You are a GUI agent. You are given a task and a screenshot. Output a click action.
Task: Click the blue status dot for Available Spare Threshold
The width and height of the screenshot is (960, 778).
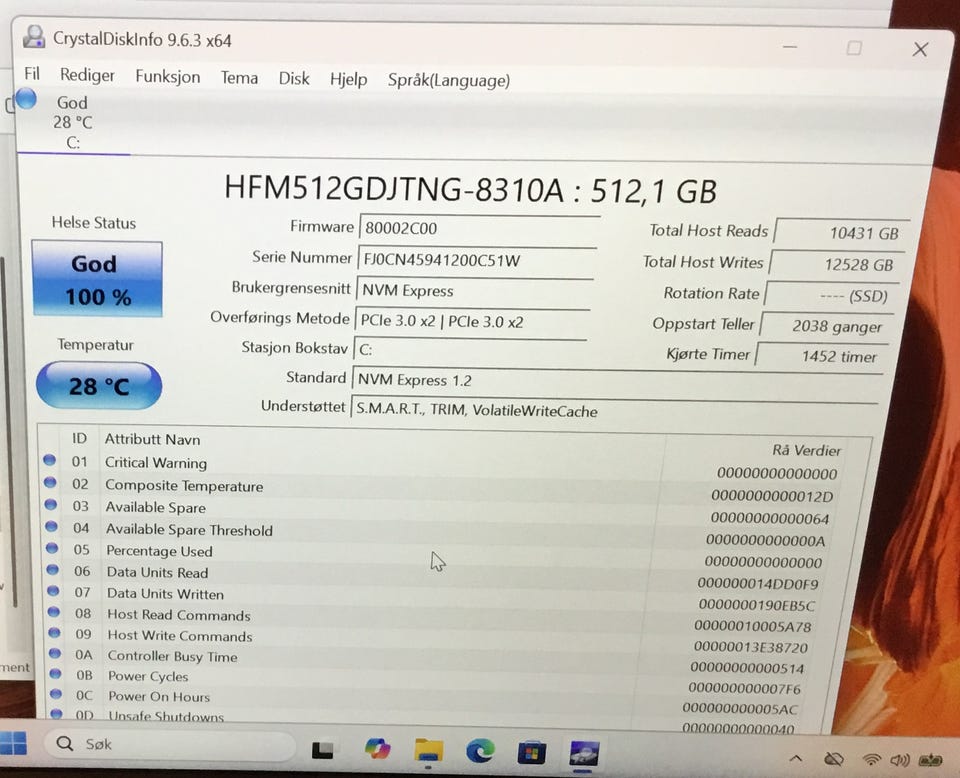click(51, 526)
